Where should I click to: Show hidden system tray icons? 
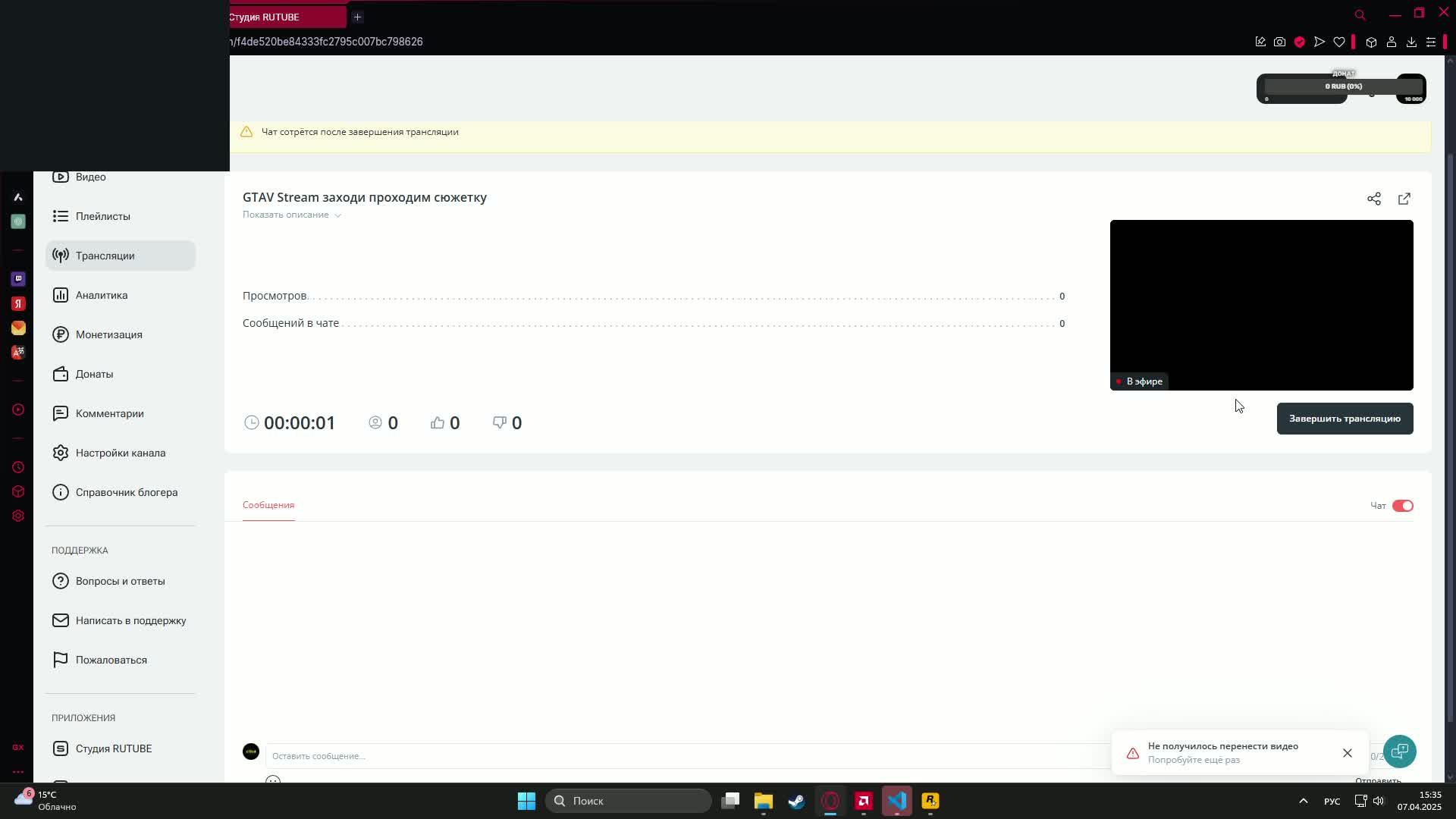(1303, 801)
